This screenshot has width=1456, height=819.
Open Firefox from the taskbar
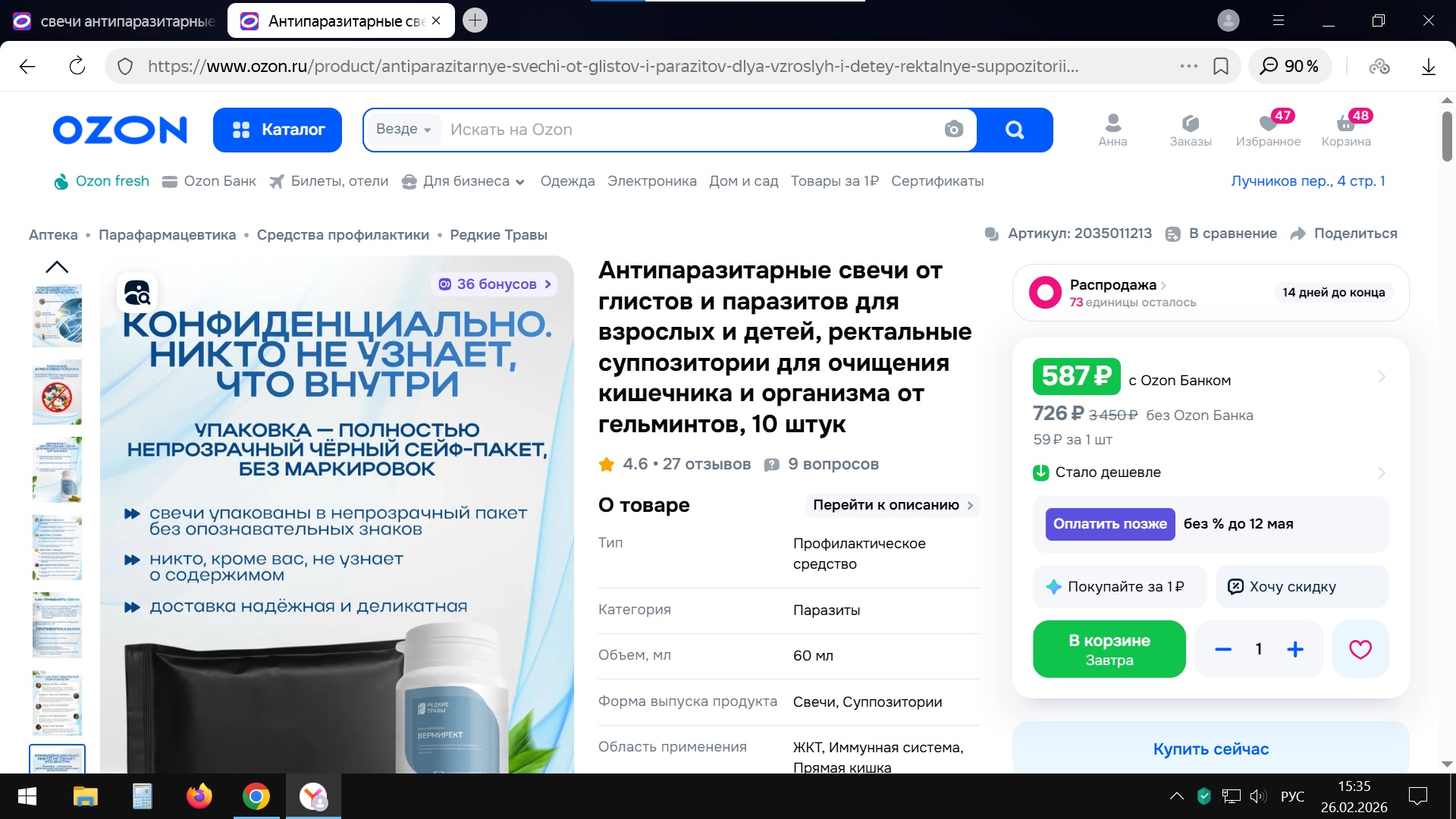199,796
